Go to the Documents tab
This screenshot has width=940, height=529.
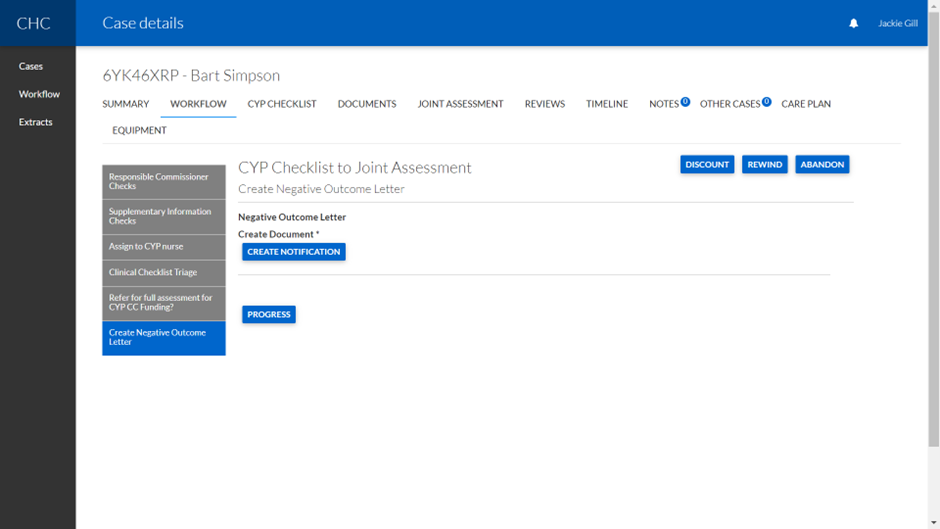[x=366, y=104]
